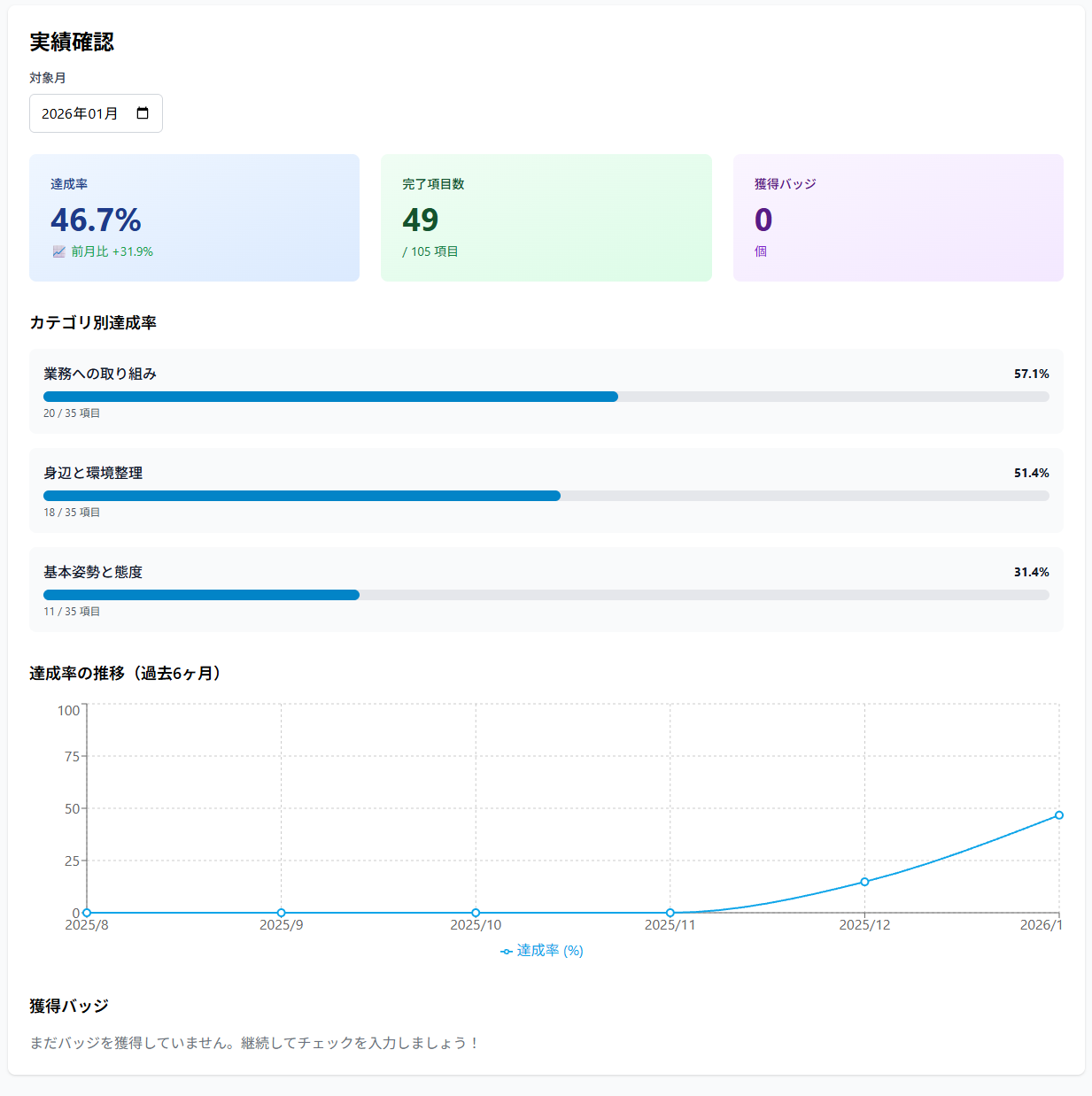Select the 2026/1 data point on chart
Screen dimensions: 1092x1096
1058,815
